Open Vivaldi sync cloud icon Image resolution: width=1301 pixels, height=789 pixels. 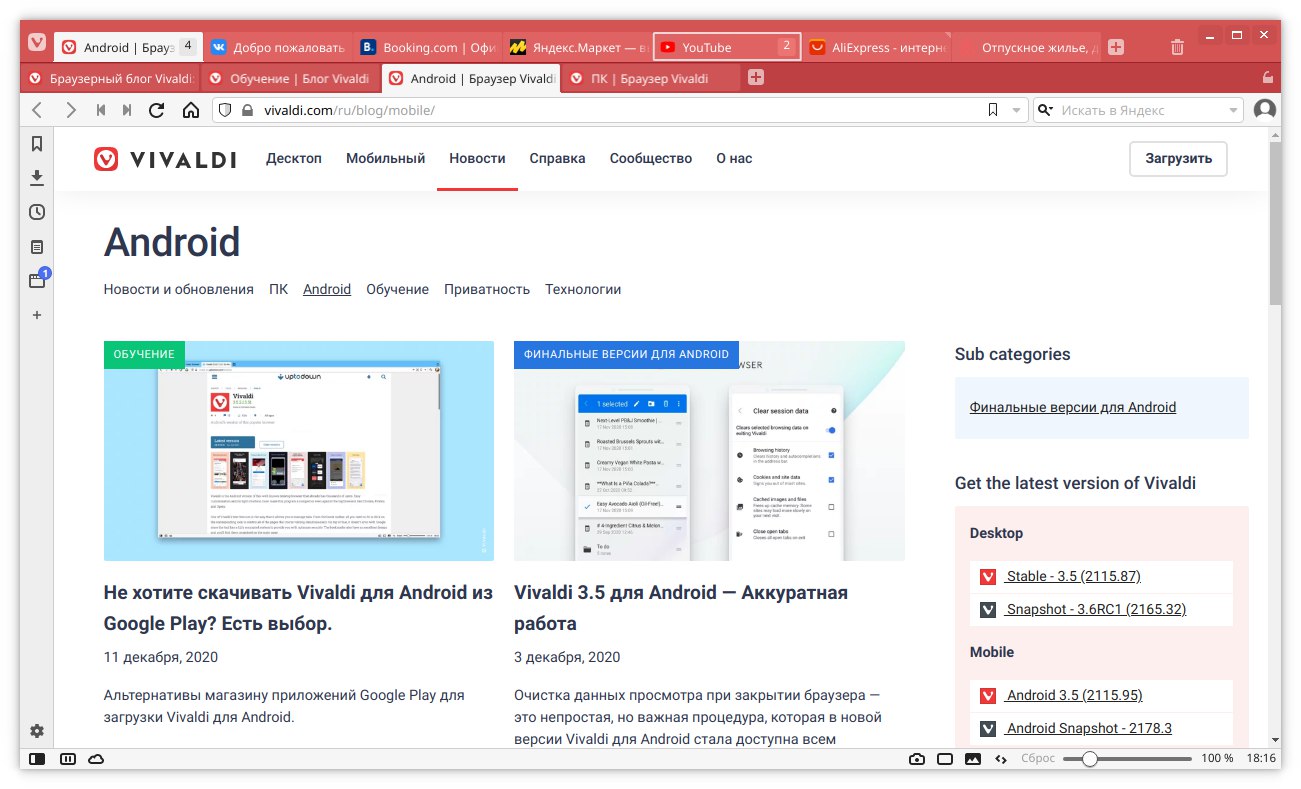tap(96, 759)
